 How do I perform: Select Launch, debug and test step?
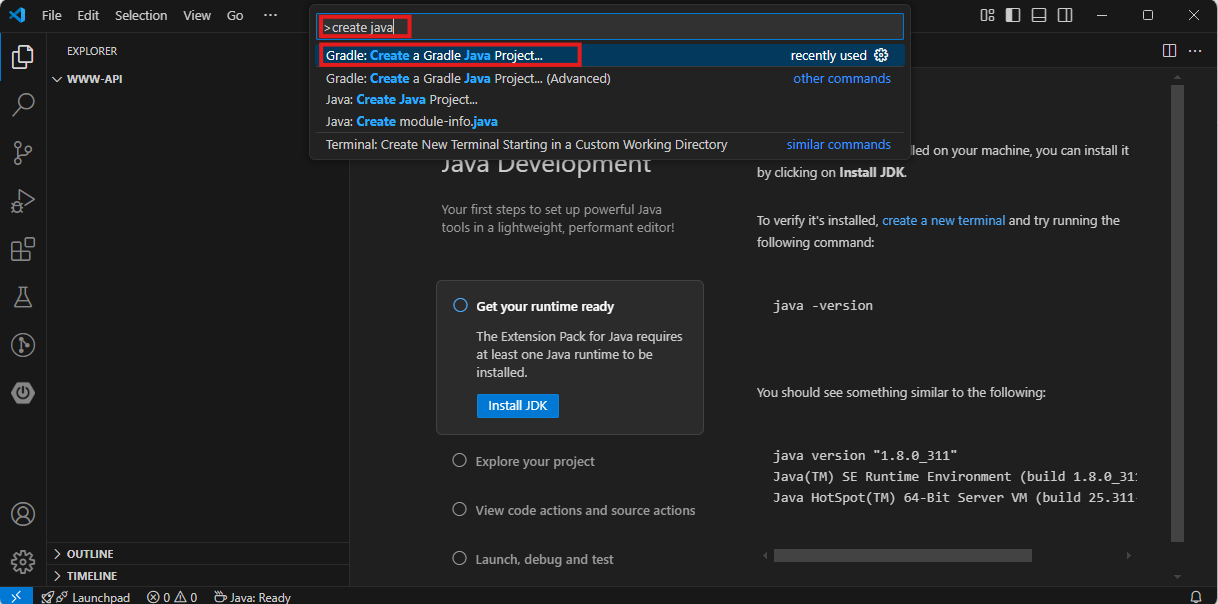coord(544,559)
